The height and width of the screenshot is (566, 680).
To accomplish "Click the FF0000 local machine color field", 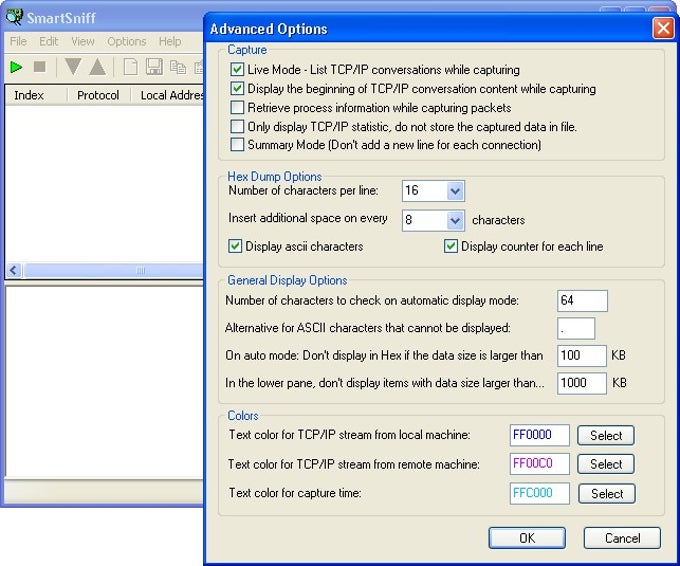I will point(539,435).
